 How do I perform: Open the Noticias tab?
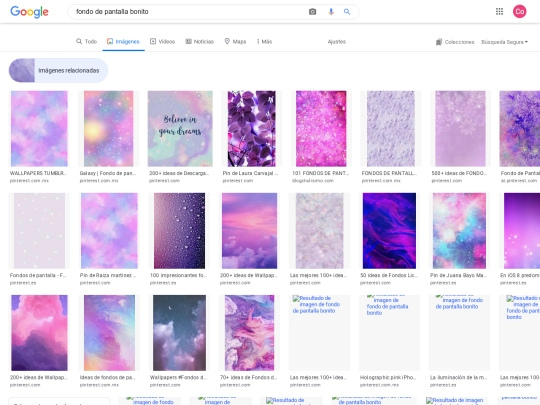click(200, 41)
